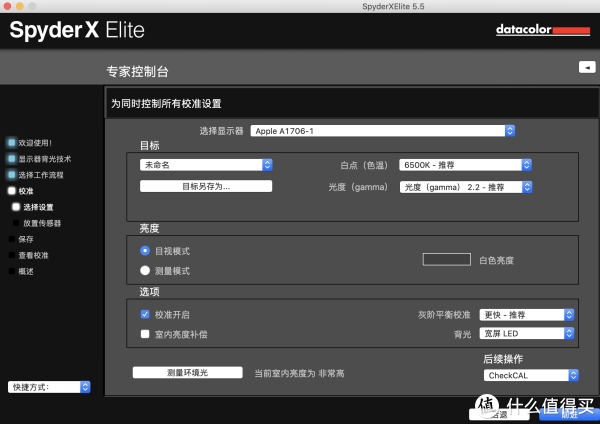Open the 背光 宽屏 LED dropdown
Screen dimensions: 600x424
point(527,333)
